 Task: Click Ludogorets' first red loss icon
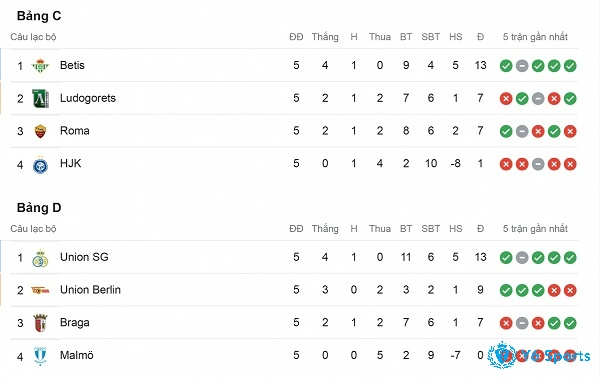point(506,99)
